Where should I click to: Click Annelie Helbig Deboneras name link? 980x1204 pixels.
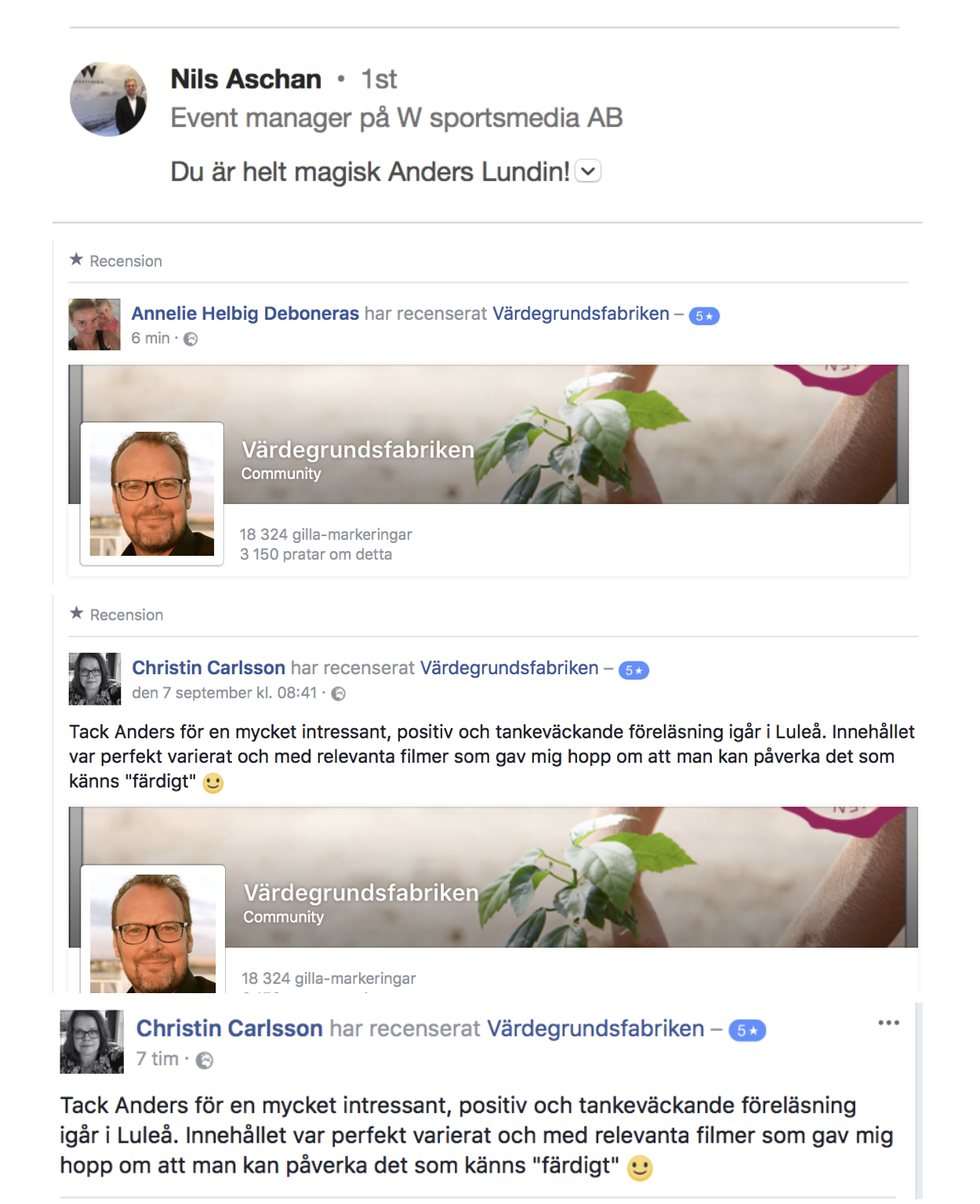[245, 314]
